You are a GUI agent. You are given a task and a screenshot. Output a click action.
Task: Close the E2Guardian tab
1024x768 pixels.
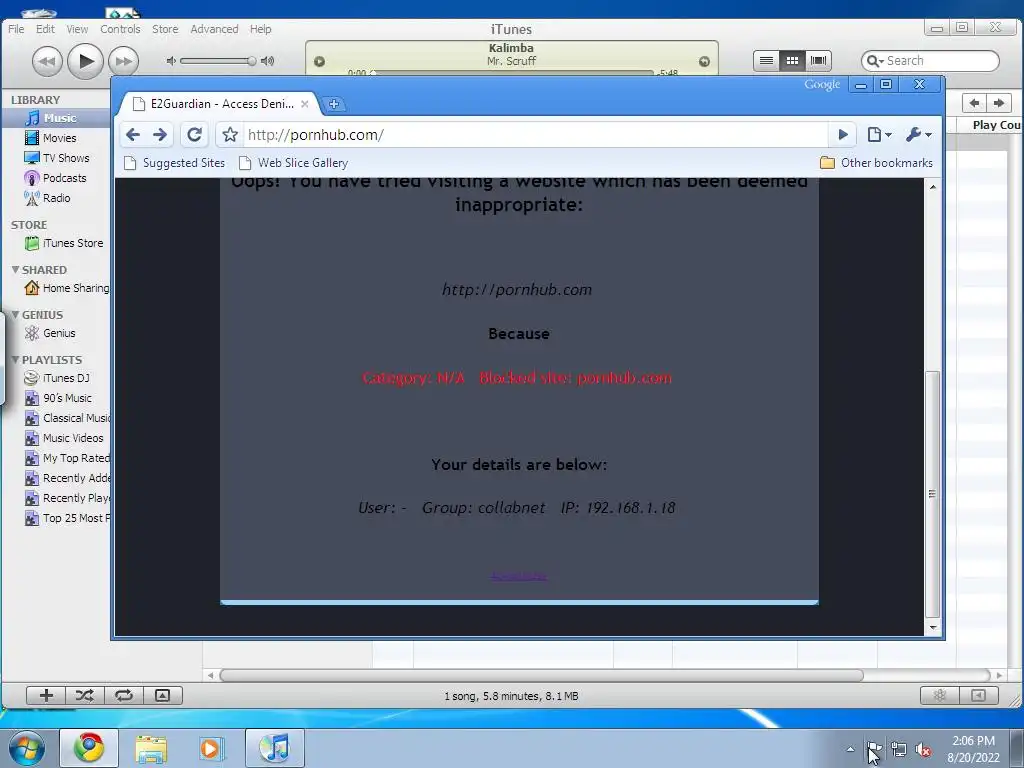pos(304,104)
